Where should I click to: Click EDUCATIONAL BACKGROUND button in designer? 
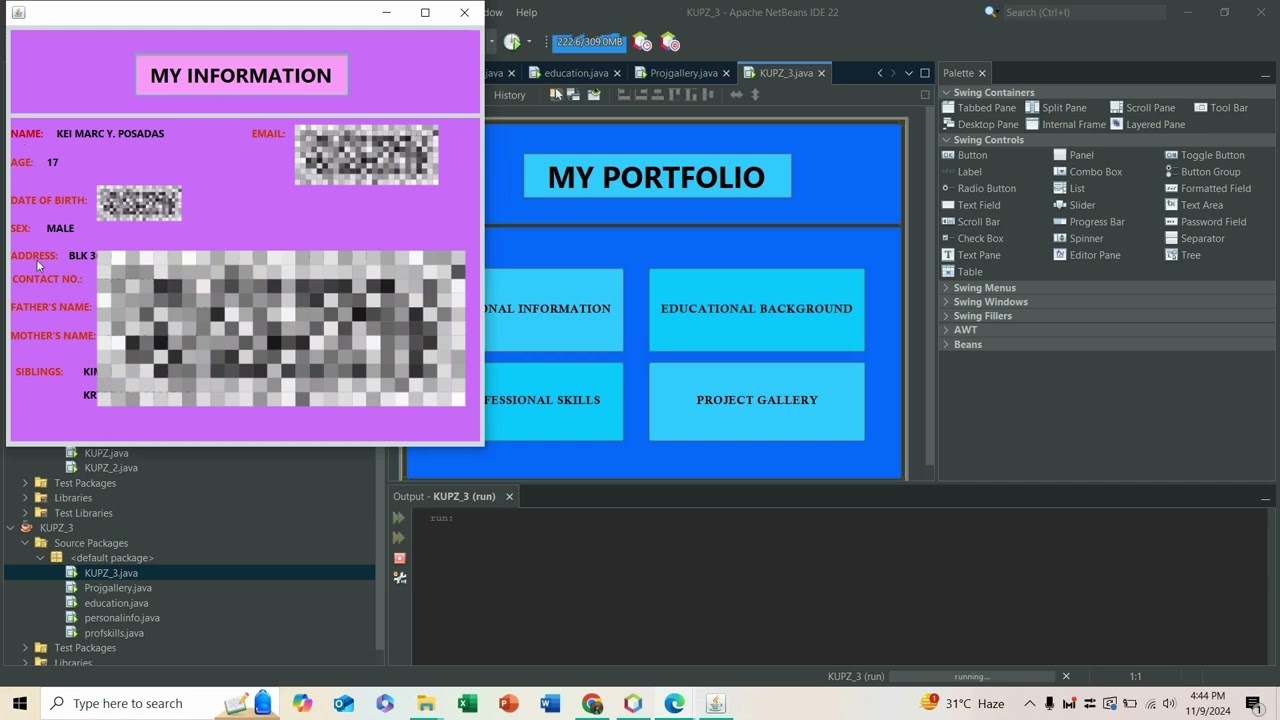(757, 309)
